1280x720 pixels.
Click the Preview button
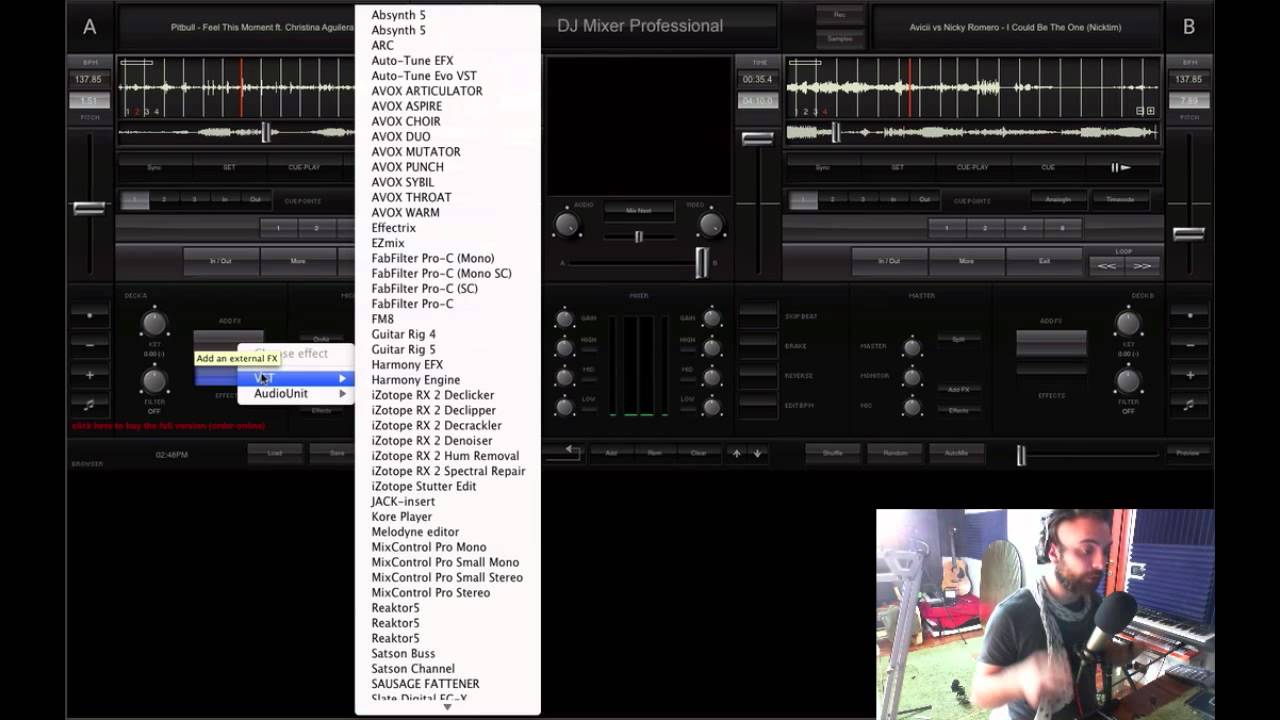pyautogui.click(x=1187, y=453)
